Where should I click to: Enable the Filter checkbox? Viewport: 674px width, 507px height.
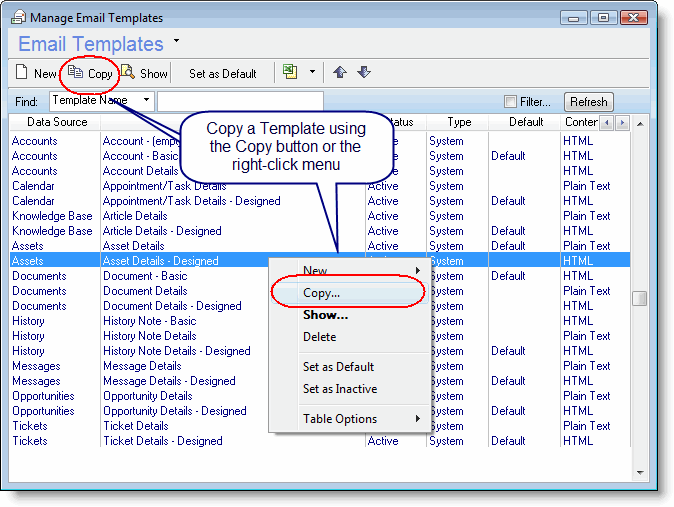511,102
